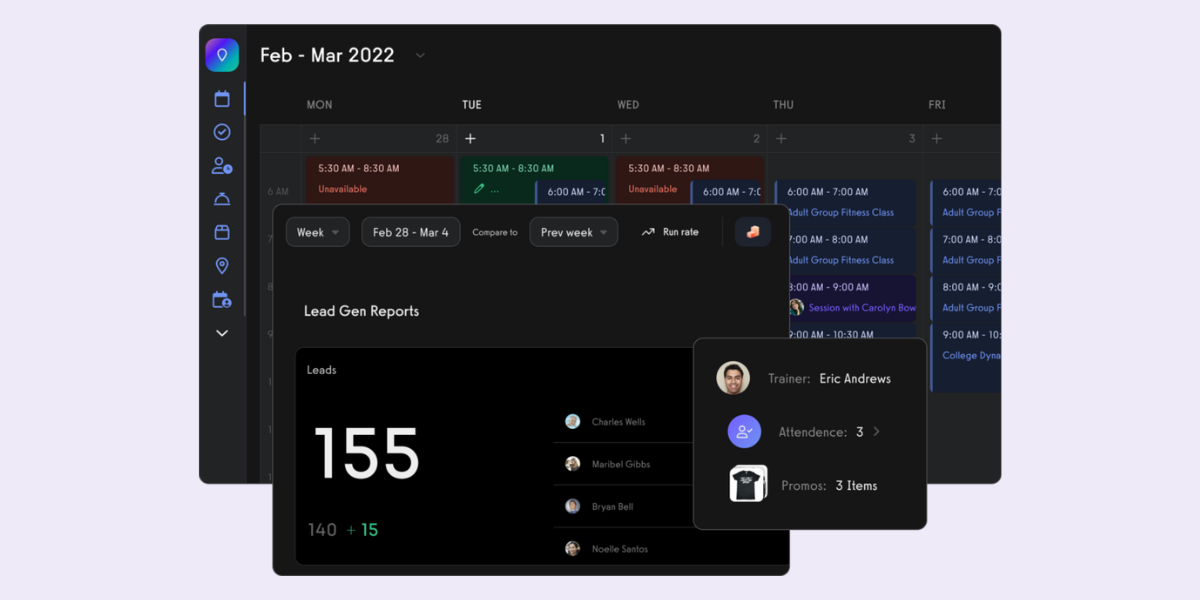Add an event on Wednesday 2 with plus

[626, 139]
